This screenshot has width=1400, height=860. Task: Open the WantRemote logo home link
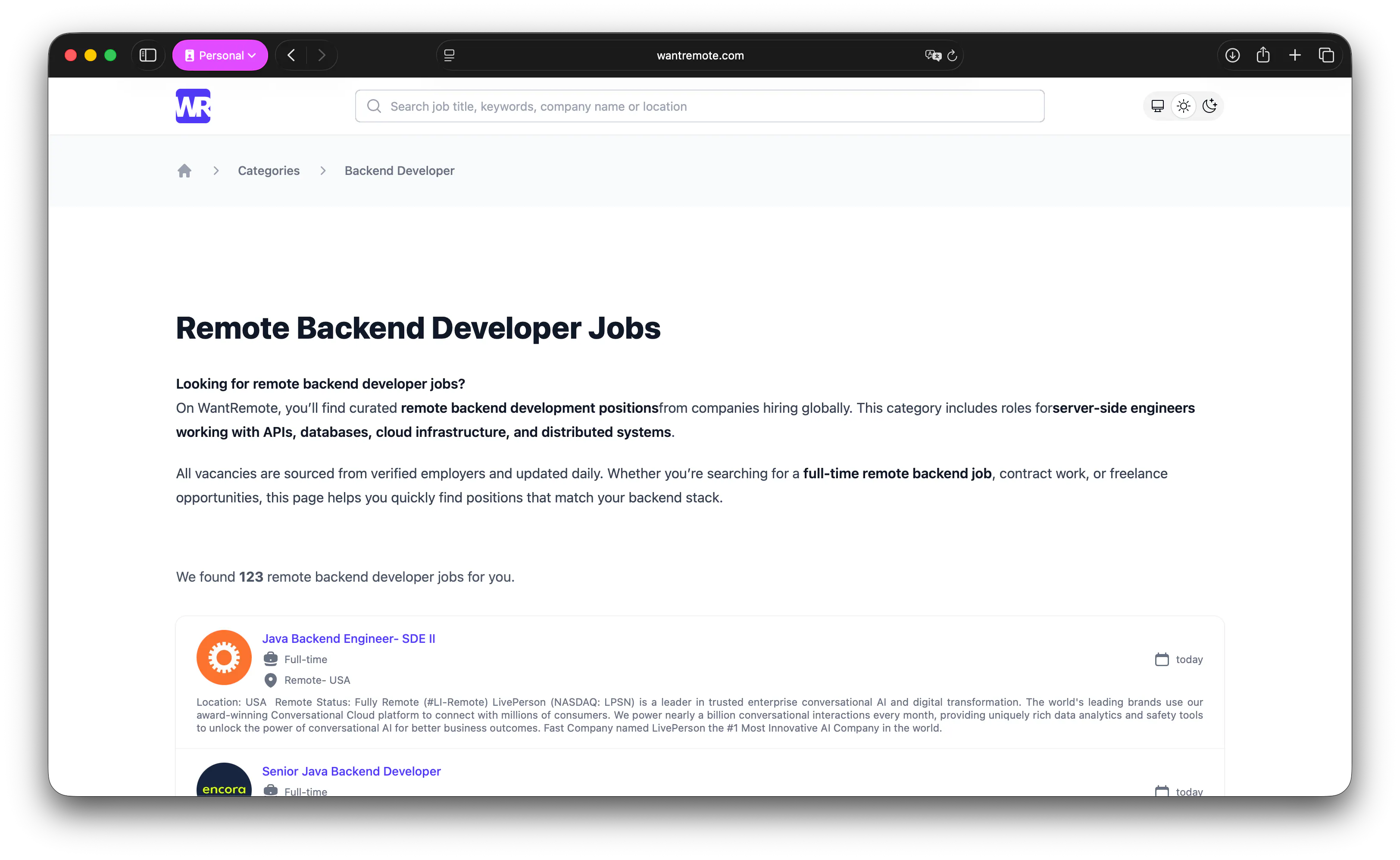(x=193, y=106)
